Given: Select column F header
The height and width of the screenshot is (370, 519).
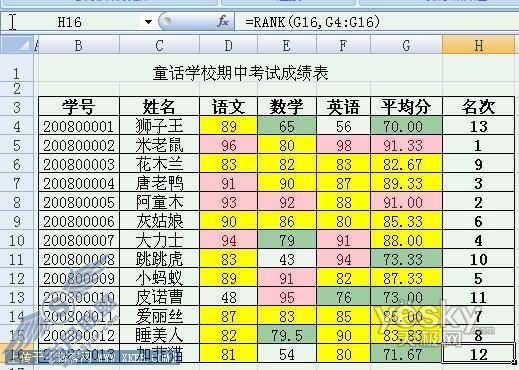Looking at the screenshot, I should 343,45.
